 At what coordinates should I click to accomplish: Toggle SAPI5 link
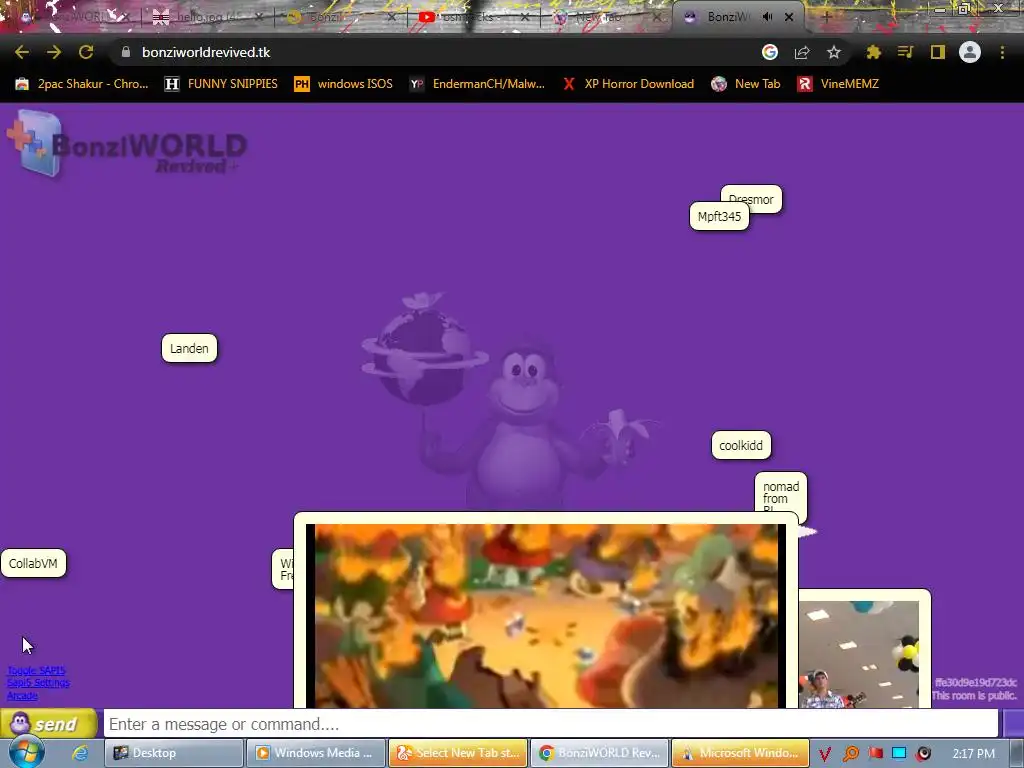coord(37,671)
